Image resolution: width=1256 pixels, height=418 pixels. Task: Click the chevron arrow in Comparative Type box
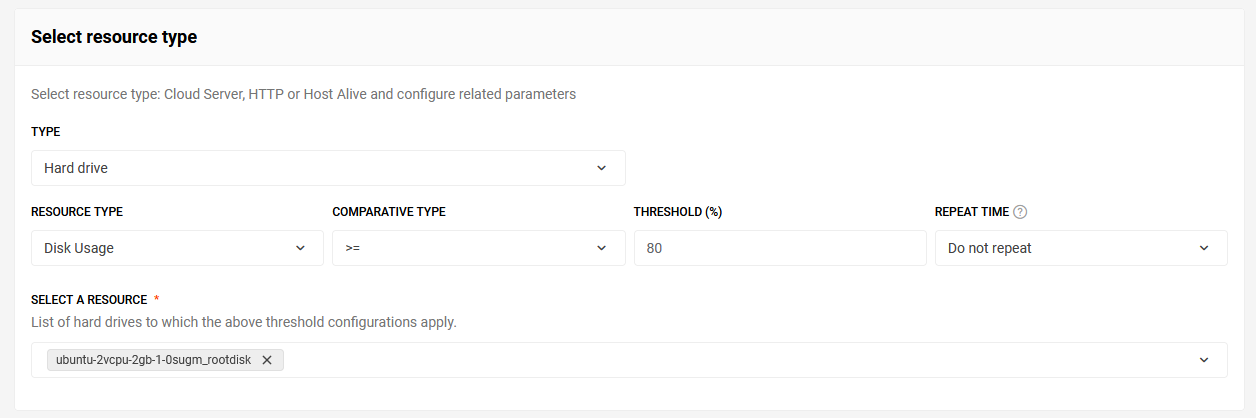coord(601,248)
